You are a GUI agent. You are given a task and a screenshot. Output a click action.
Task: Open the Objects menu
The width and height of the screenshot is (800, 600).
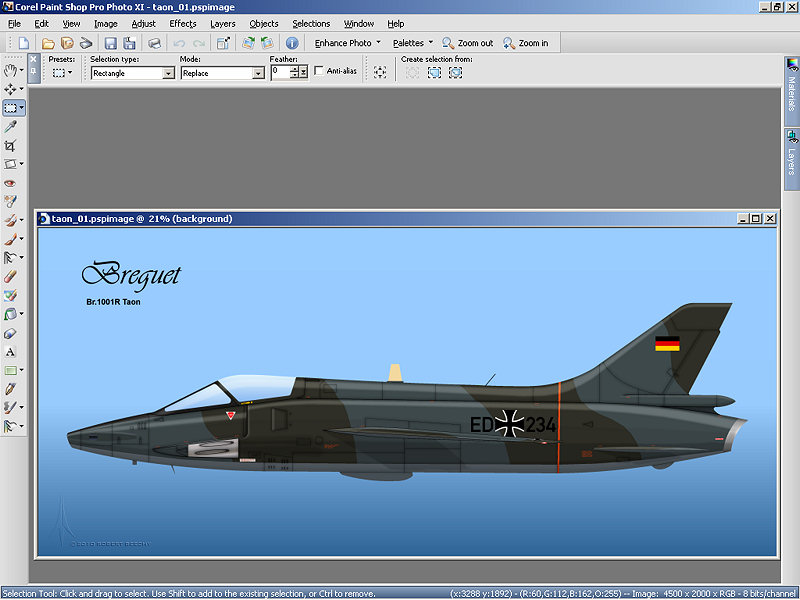264,23
